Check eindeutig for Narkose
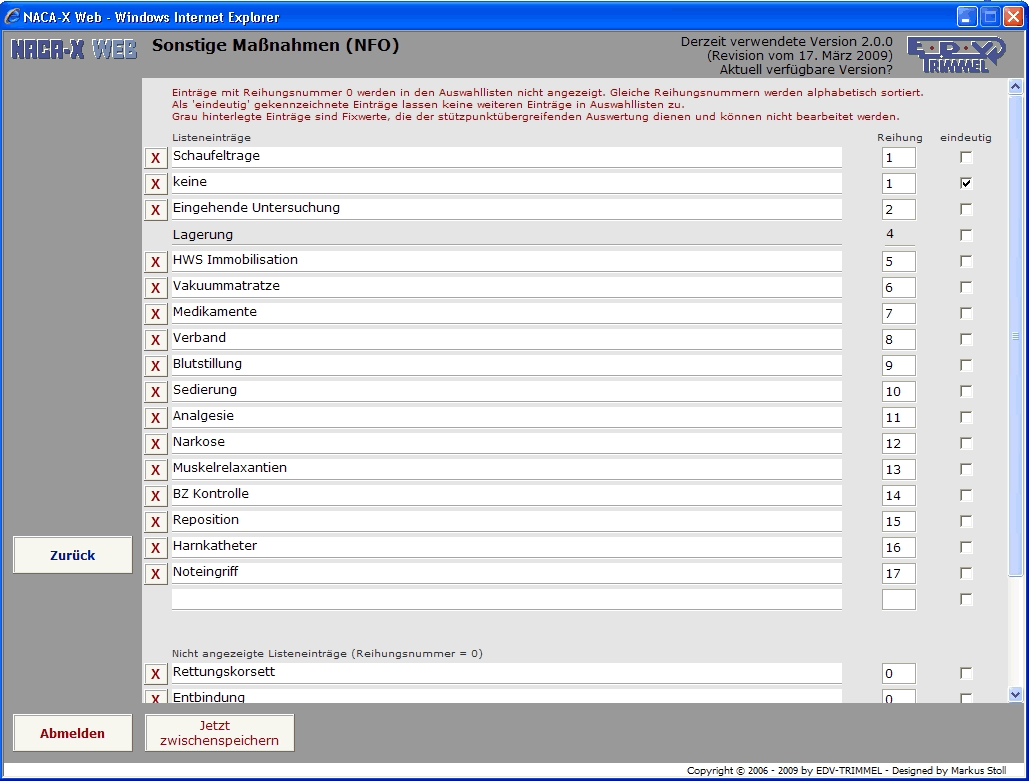 (x=966, y=443)
